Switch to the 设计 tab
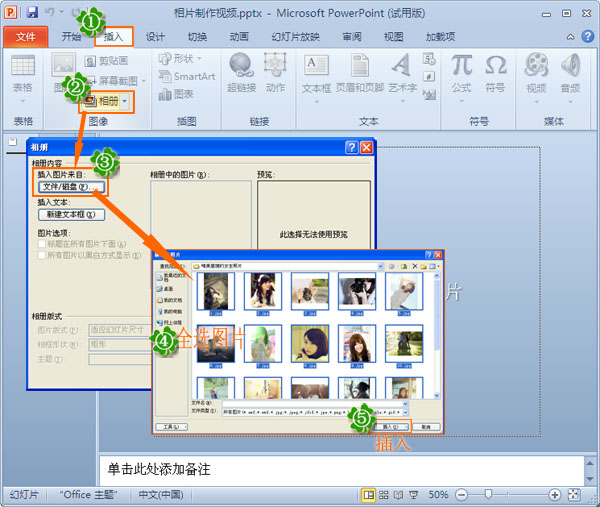 [x=155, y=37]
